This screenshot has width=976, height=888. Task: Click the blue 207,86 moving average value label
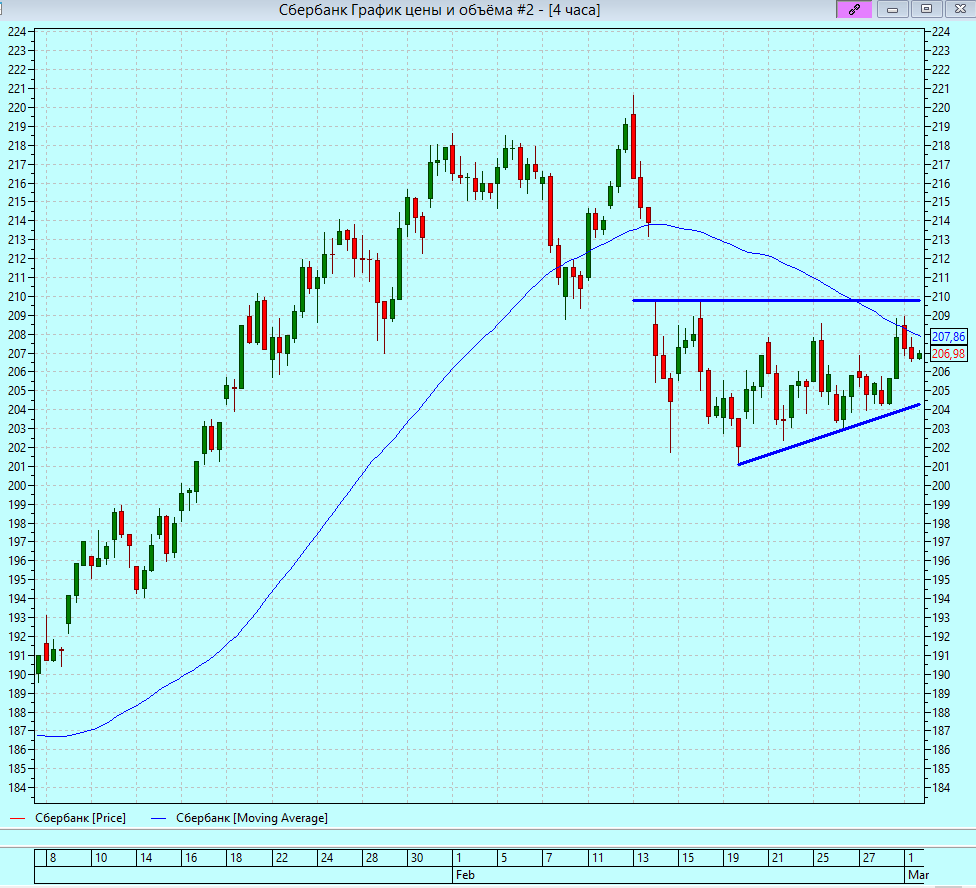pos(949,337)
